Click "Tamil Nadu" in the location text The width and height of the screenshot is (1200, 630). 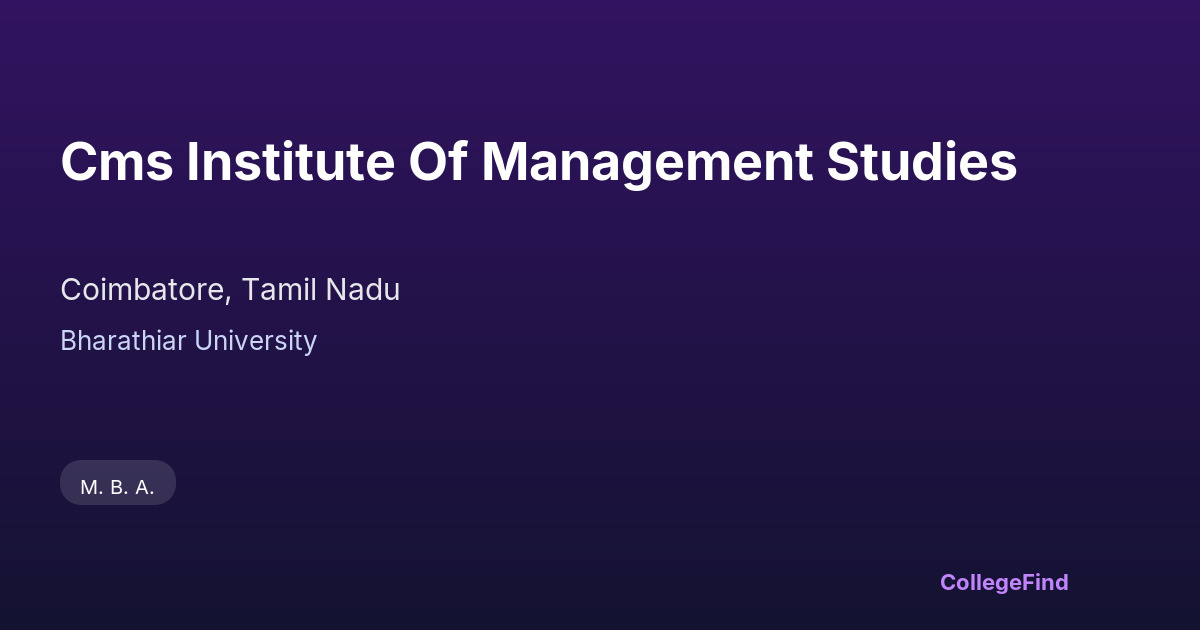click(321, 290)
